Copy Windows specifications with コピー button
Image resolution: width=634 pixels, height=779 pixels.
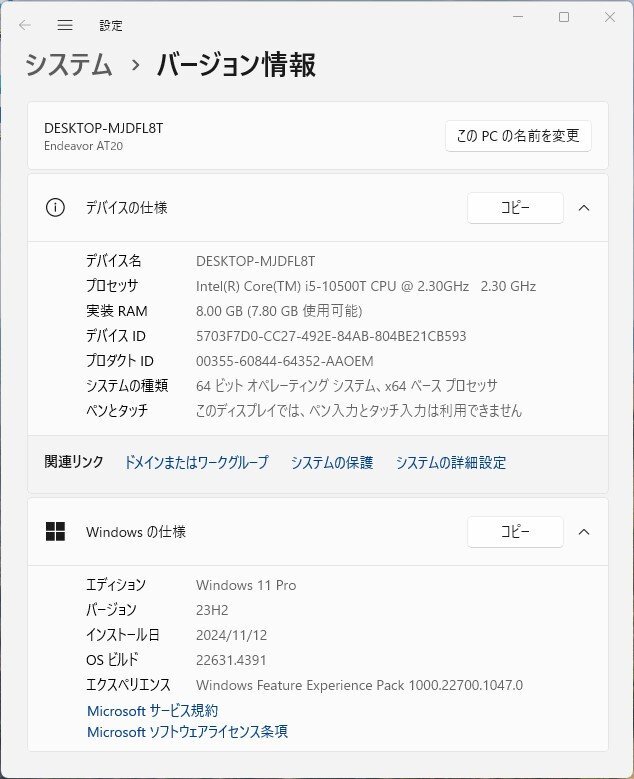tap(515, 532)
